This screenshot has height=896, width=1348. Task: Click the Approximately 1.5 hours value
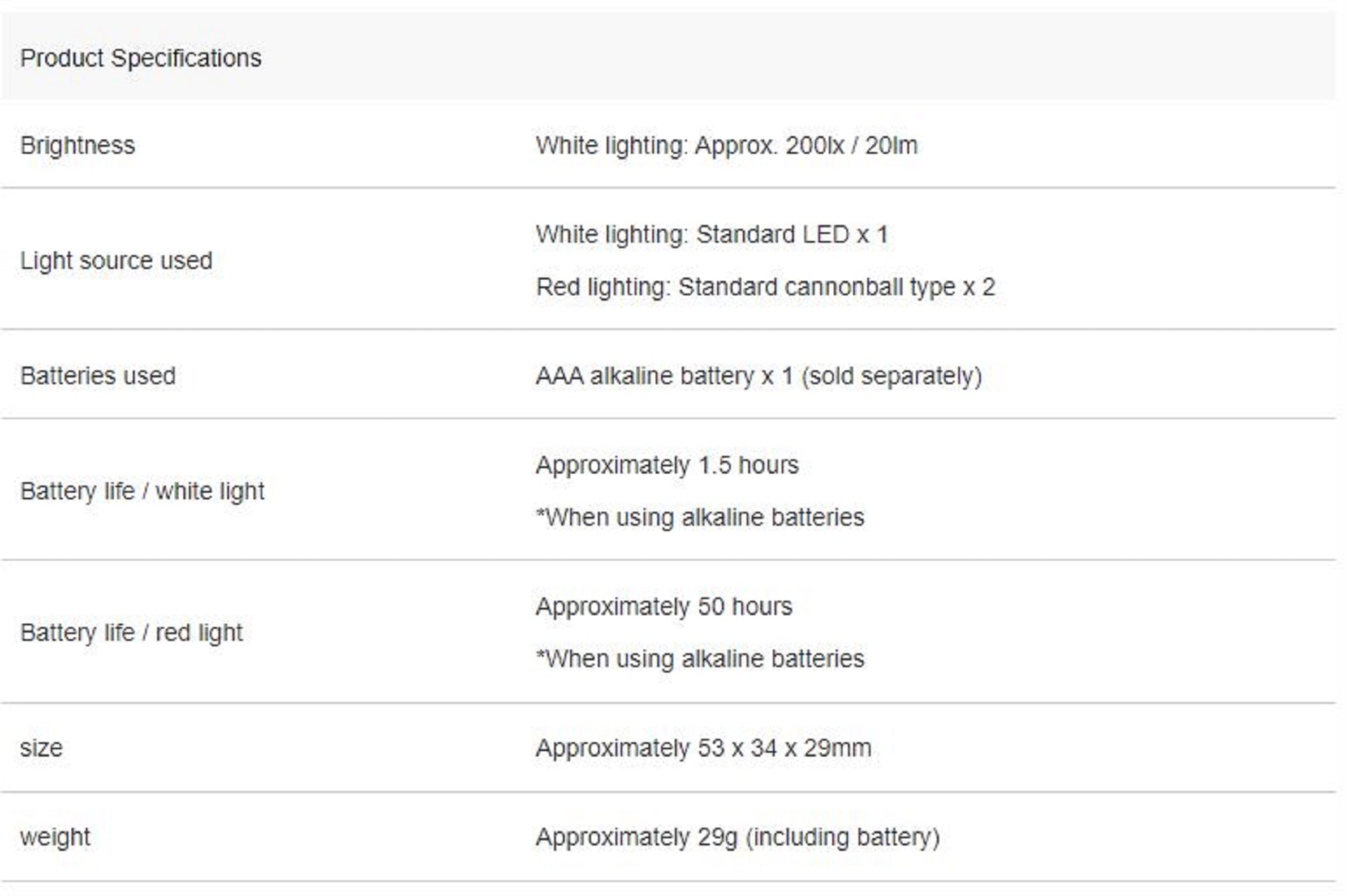pyautogui.click(x=667, y=465)
